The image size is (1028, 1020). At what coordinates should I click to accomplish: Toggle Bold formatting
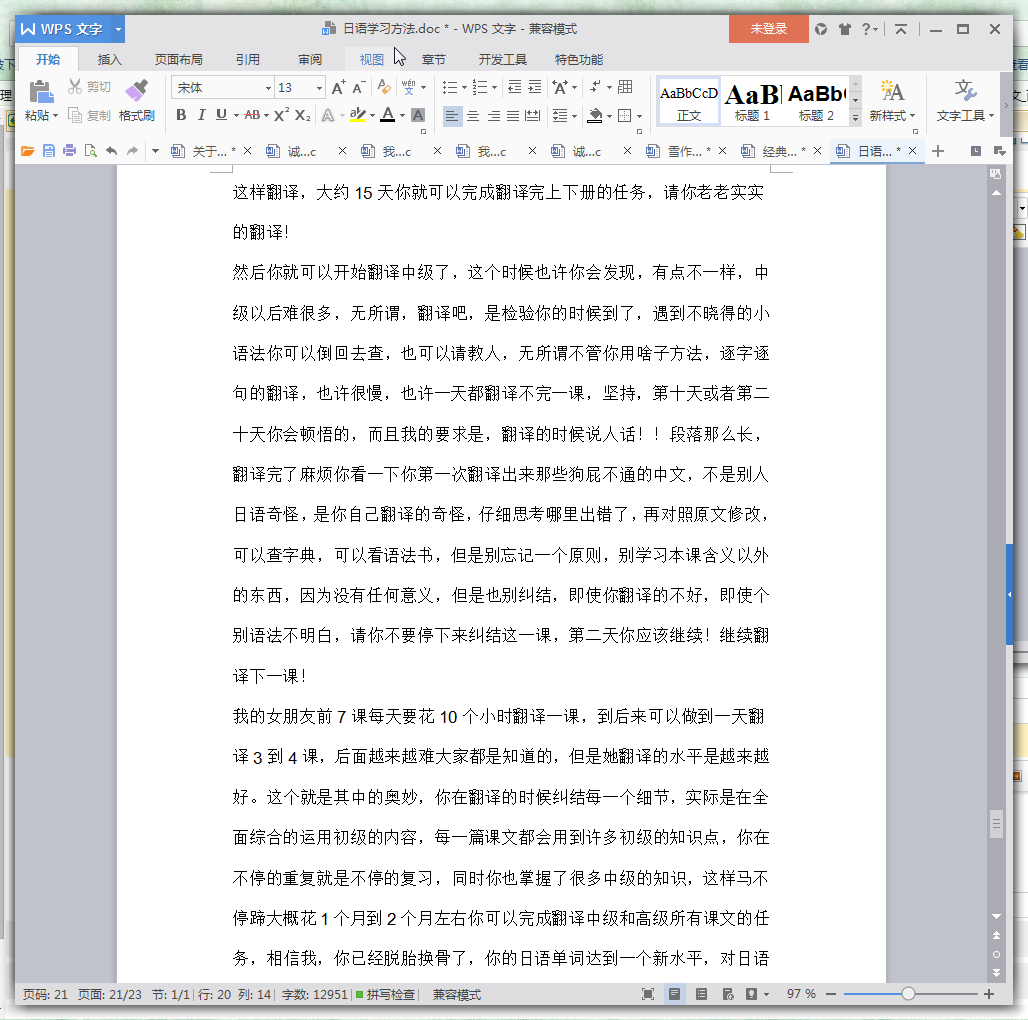181,115
